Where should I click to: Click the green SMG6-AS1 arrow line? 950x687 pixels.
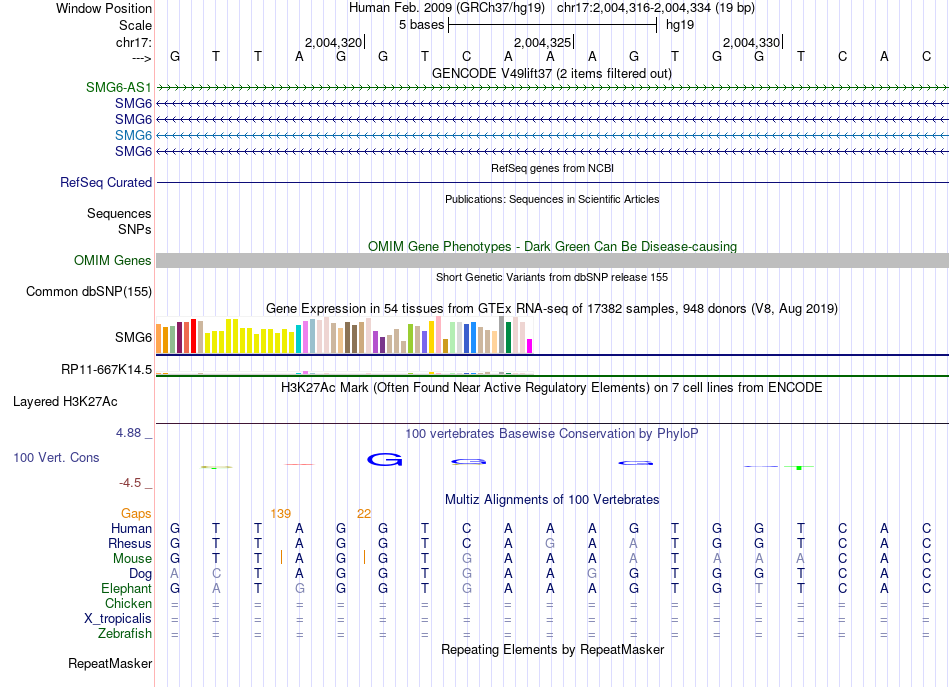[553, 88]
